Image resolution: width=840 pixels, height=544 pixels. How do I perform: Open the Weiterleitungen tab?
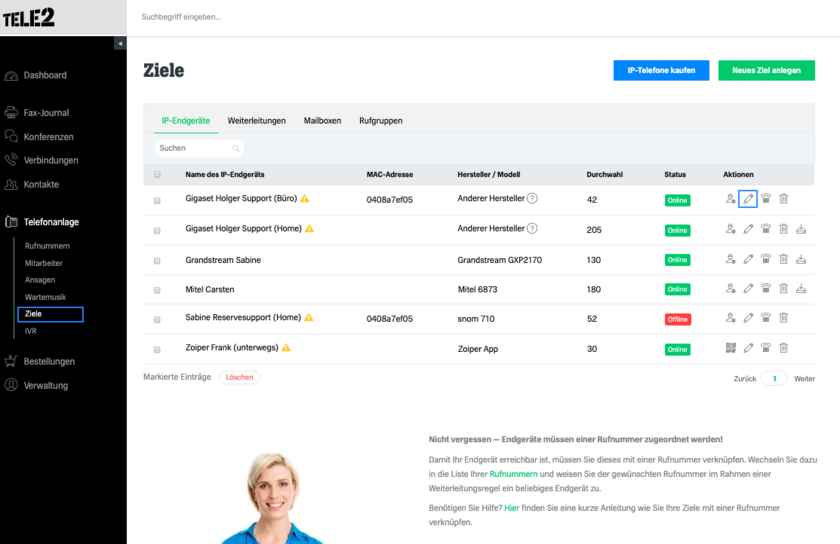click(257, 121)
